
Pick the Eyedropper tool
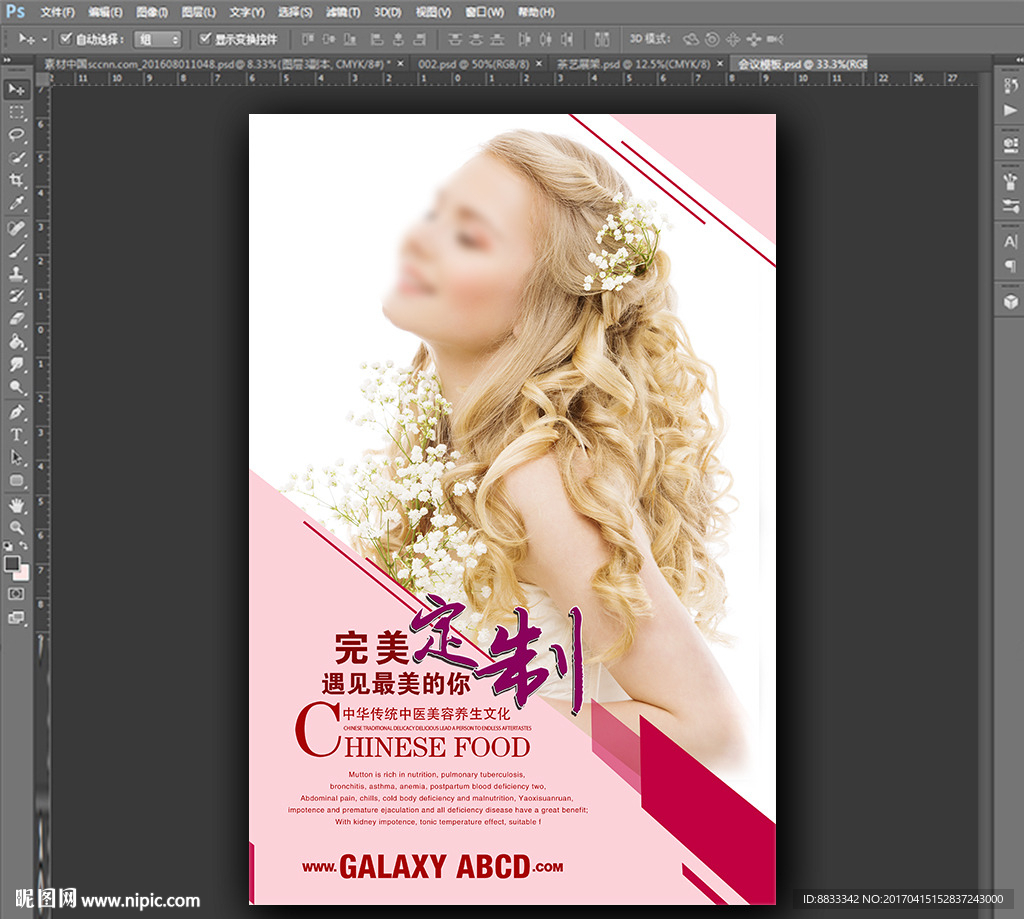pos(17,204)
